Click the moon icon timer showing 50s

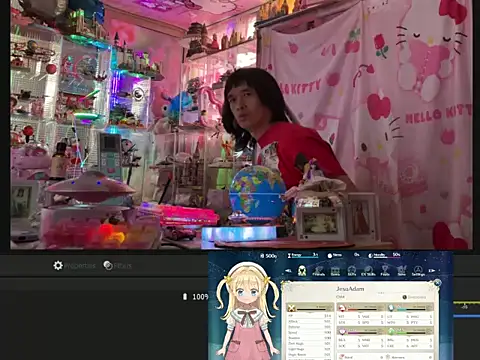tap(384, 255)
